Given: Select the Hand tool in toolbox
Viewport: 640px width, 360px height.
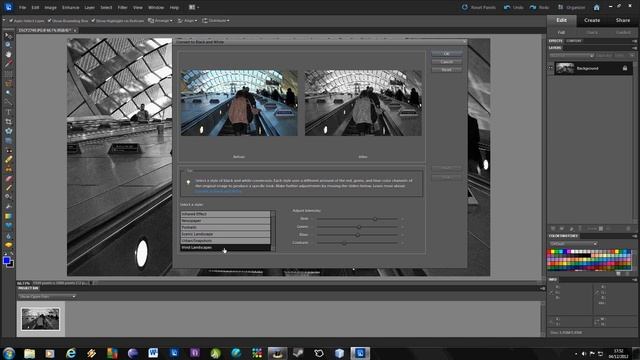Looking at the screenshot, I should pyautogui.click(x=8, y=54).
